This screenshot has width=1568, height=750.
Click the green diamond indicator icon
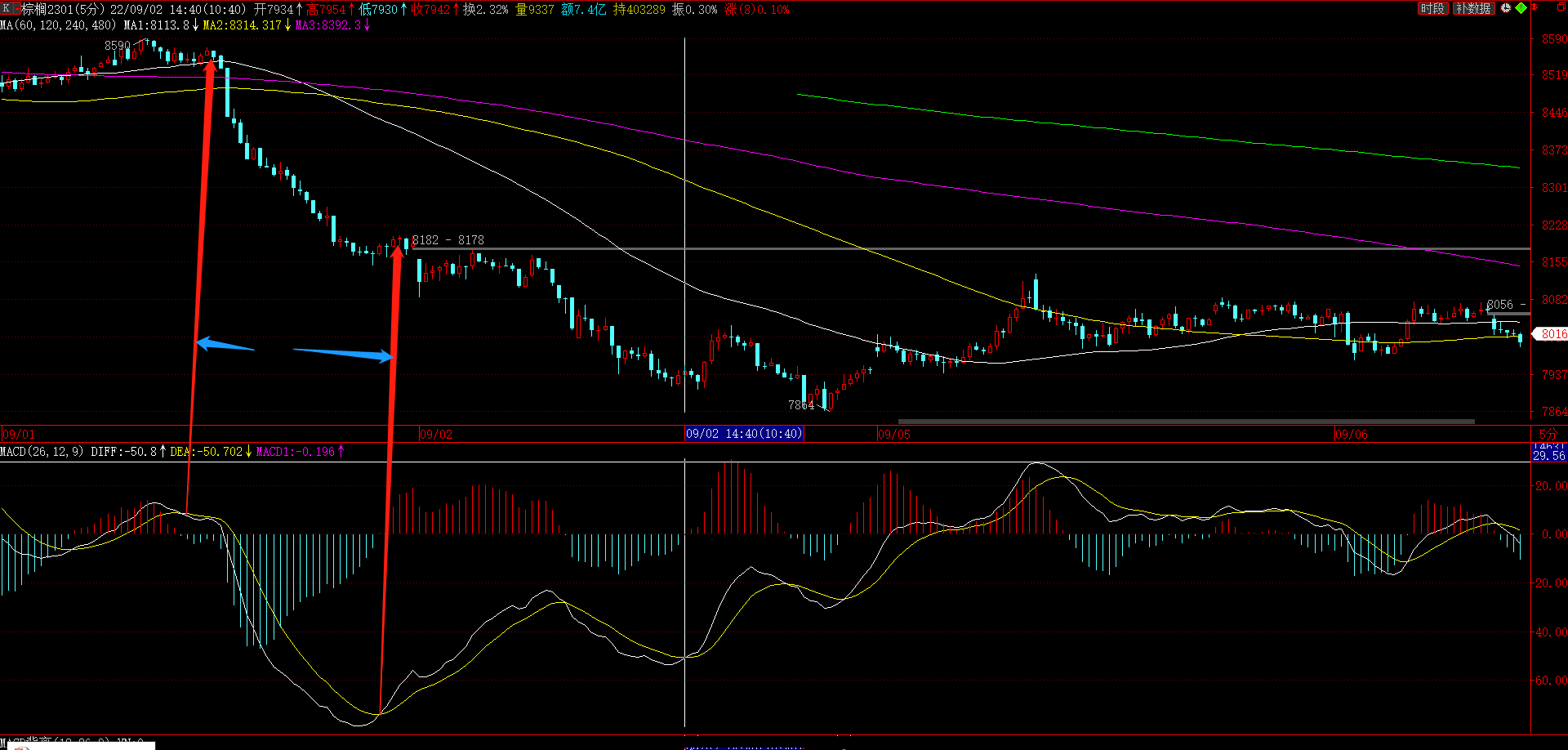pos(1521,8)
